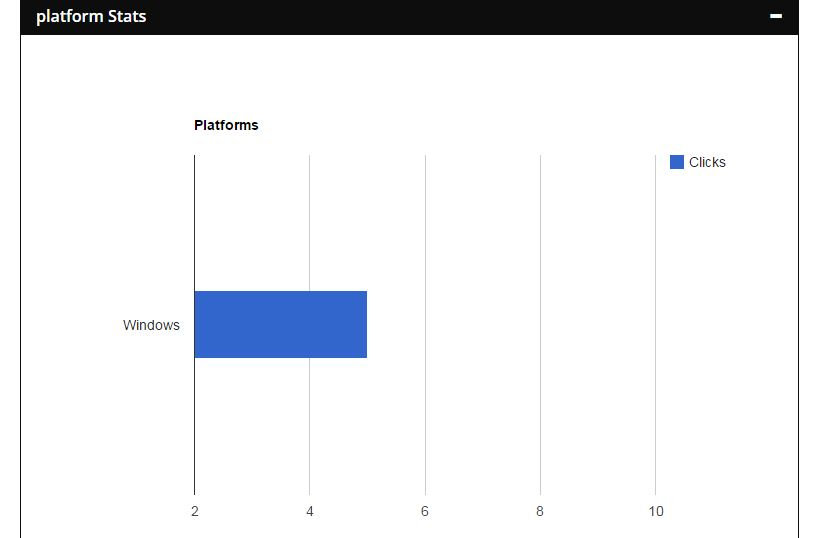The height and width of the screenshot is (538, 821).
Task: Click the axis tick label 4
Action: [310, 512]
